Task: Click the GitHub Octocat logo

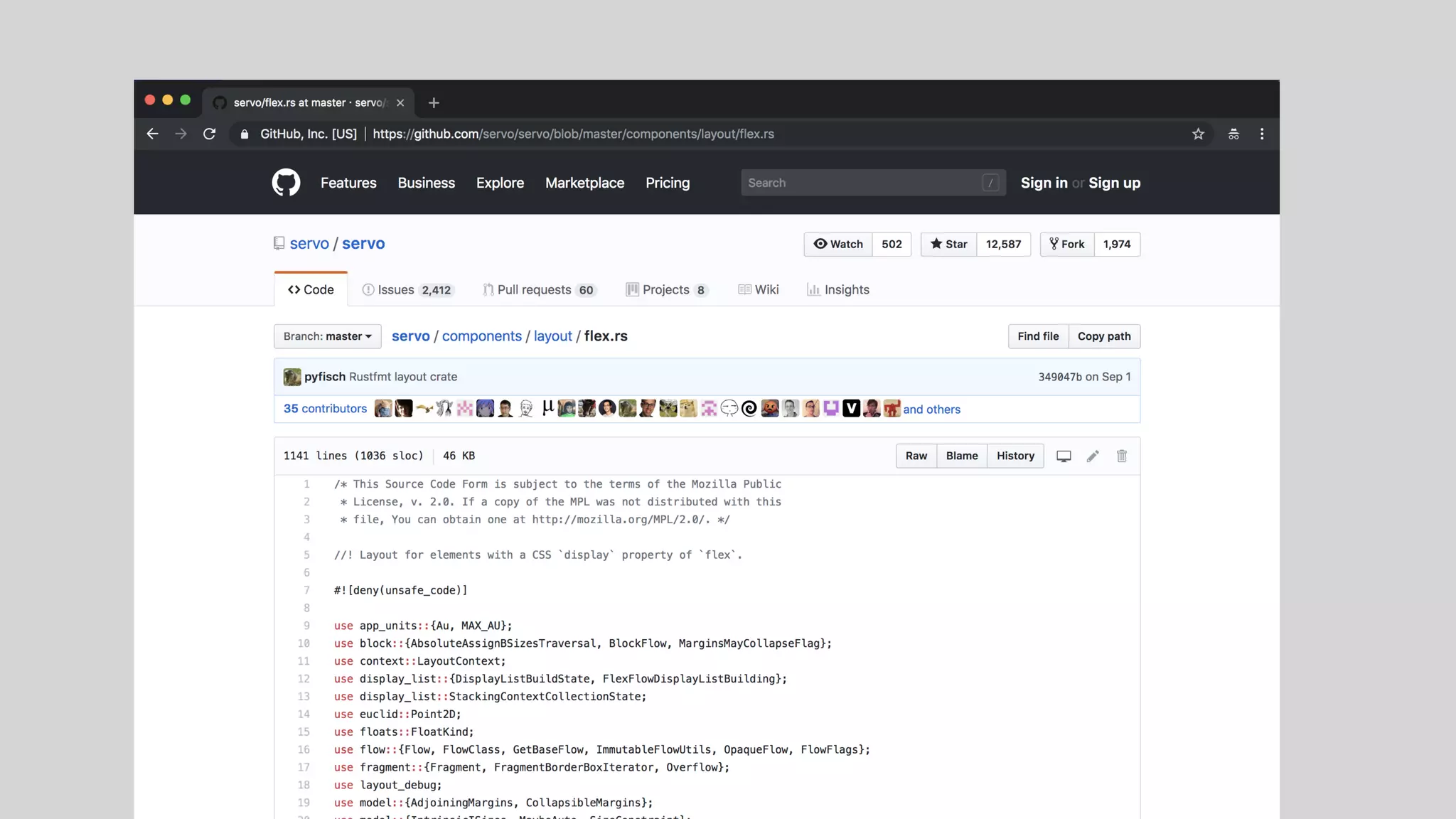Action: point(286,183)
